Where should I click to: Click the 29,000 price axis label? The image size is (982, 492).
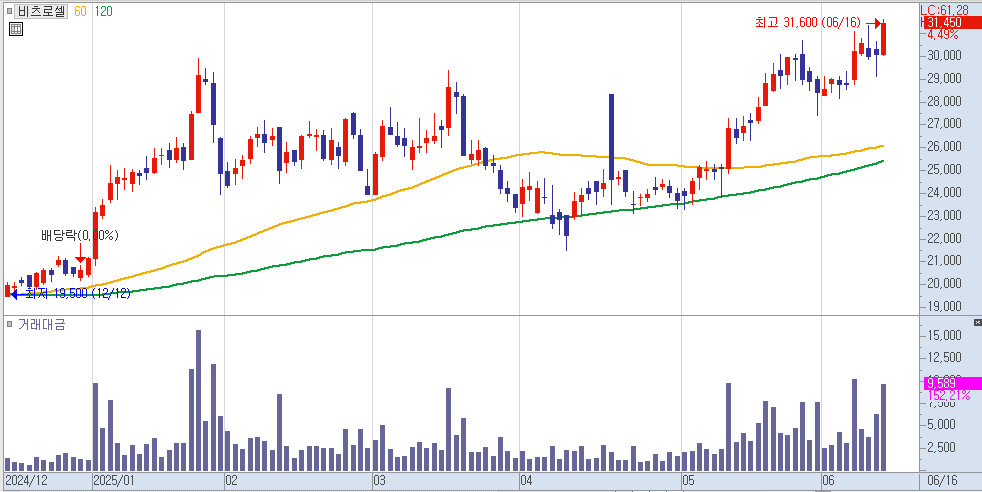[945, 78]
